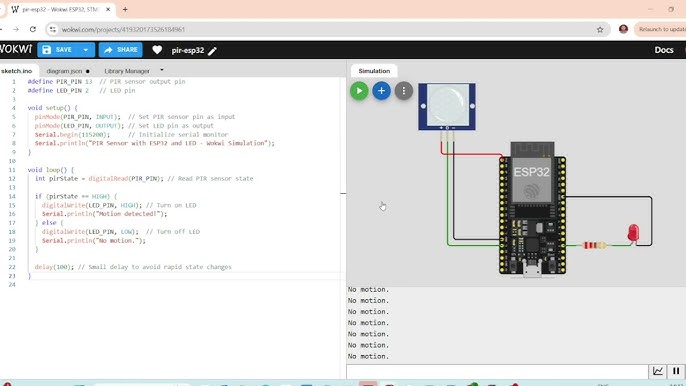Click the SHARE button
Viewport: 686px width, 386px height.
(x=121, y=50)
